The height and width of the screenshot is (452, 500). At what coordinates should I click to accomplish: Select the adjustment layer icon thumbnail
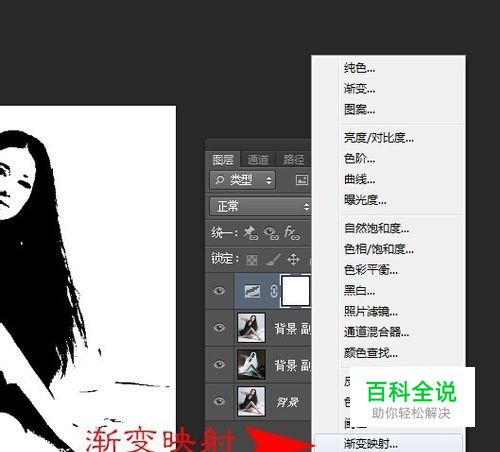(252, 291)
